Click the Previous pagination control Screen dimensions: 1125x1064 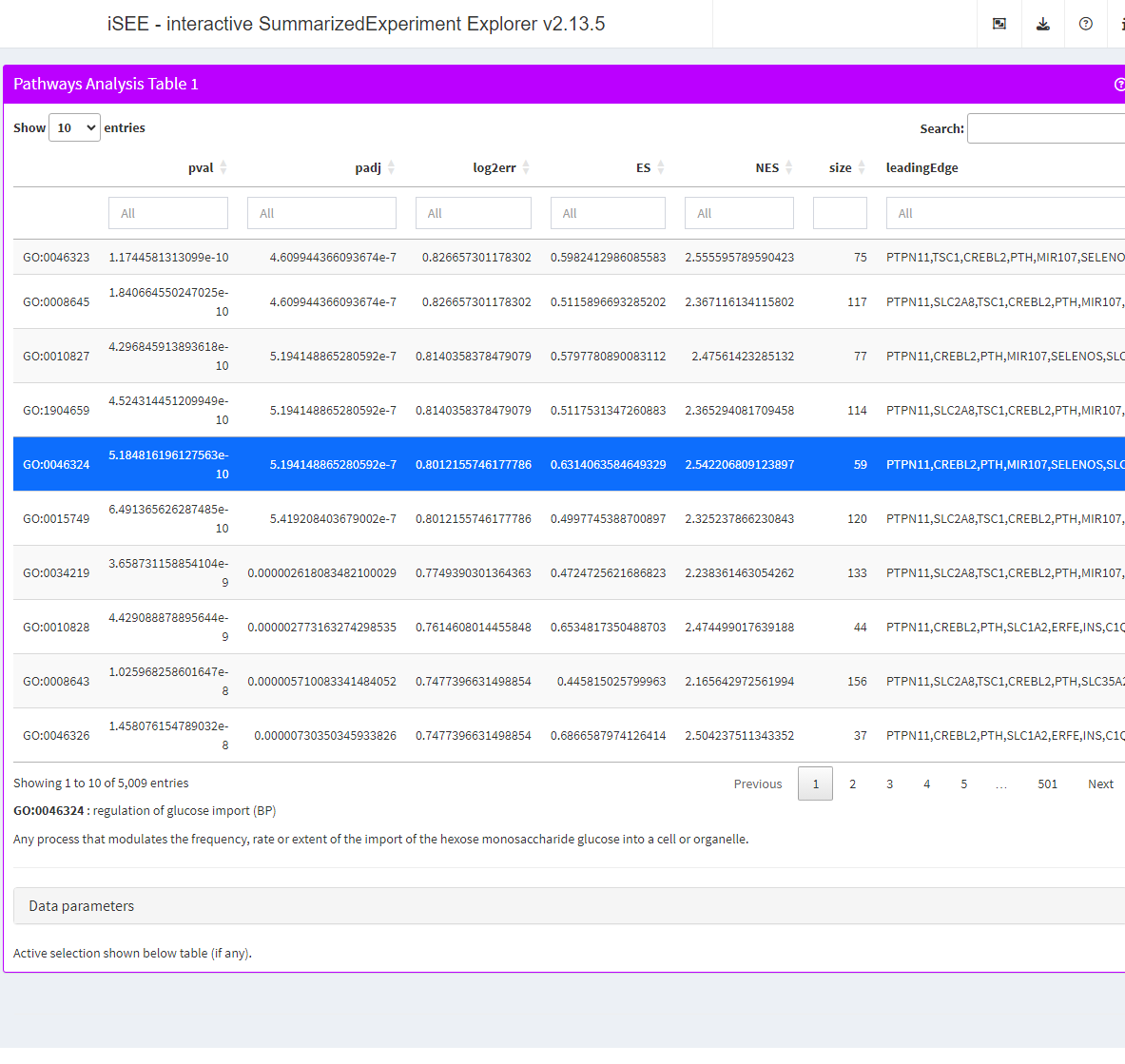tap(758, 783)
